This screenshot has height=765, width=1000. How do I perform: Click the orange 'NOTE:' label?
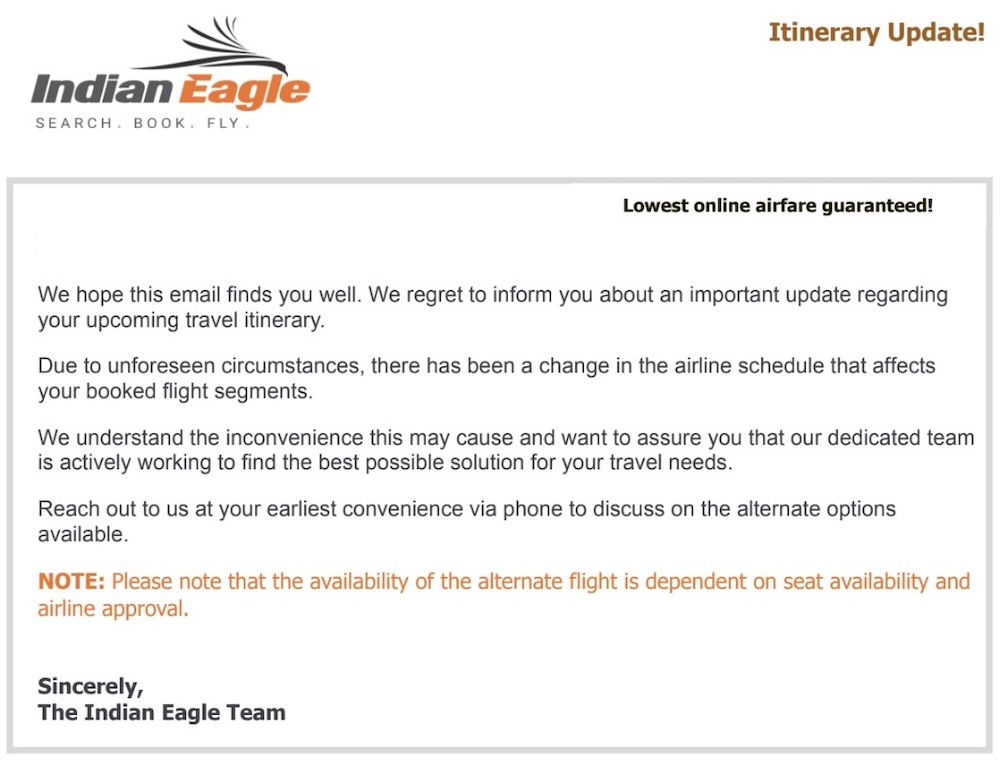[71, 581]
